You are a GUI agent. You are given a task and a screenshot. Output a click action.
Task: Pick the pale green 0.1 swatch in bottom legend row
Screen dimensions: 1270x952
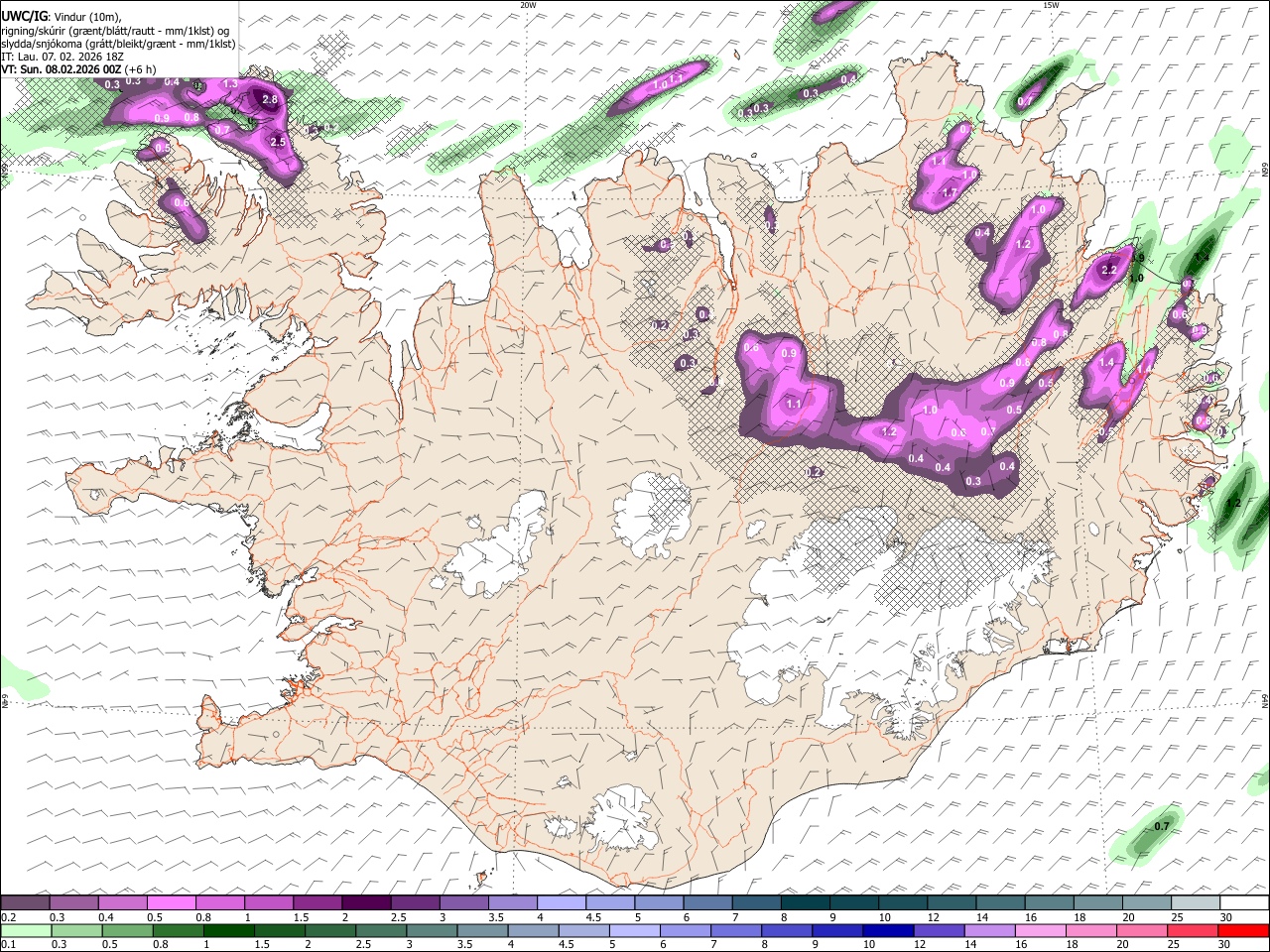coord(26,931)
